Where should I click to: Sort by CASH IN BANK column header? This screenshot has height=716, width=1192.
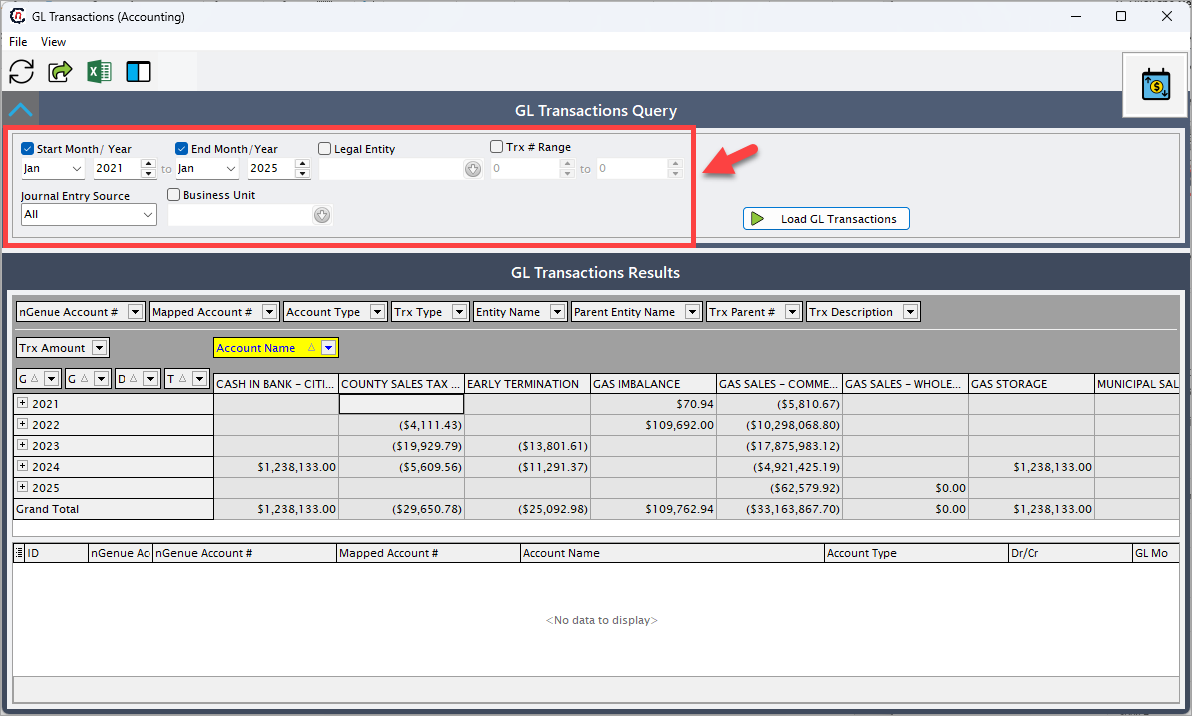click(276, 384)
